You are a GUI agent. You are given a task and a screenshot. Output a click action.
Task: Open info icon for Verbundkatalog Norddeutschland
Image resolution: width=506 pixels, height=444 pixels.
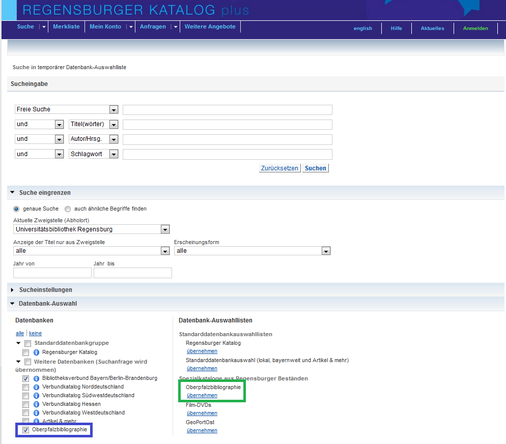36,387
